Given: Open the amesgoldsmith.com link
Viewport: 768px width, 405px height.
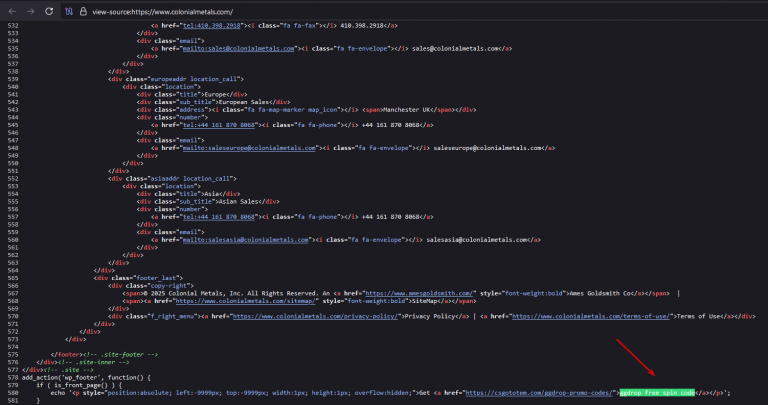Looking at the screenshot, I should (419, 293).
